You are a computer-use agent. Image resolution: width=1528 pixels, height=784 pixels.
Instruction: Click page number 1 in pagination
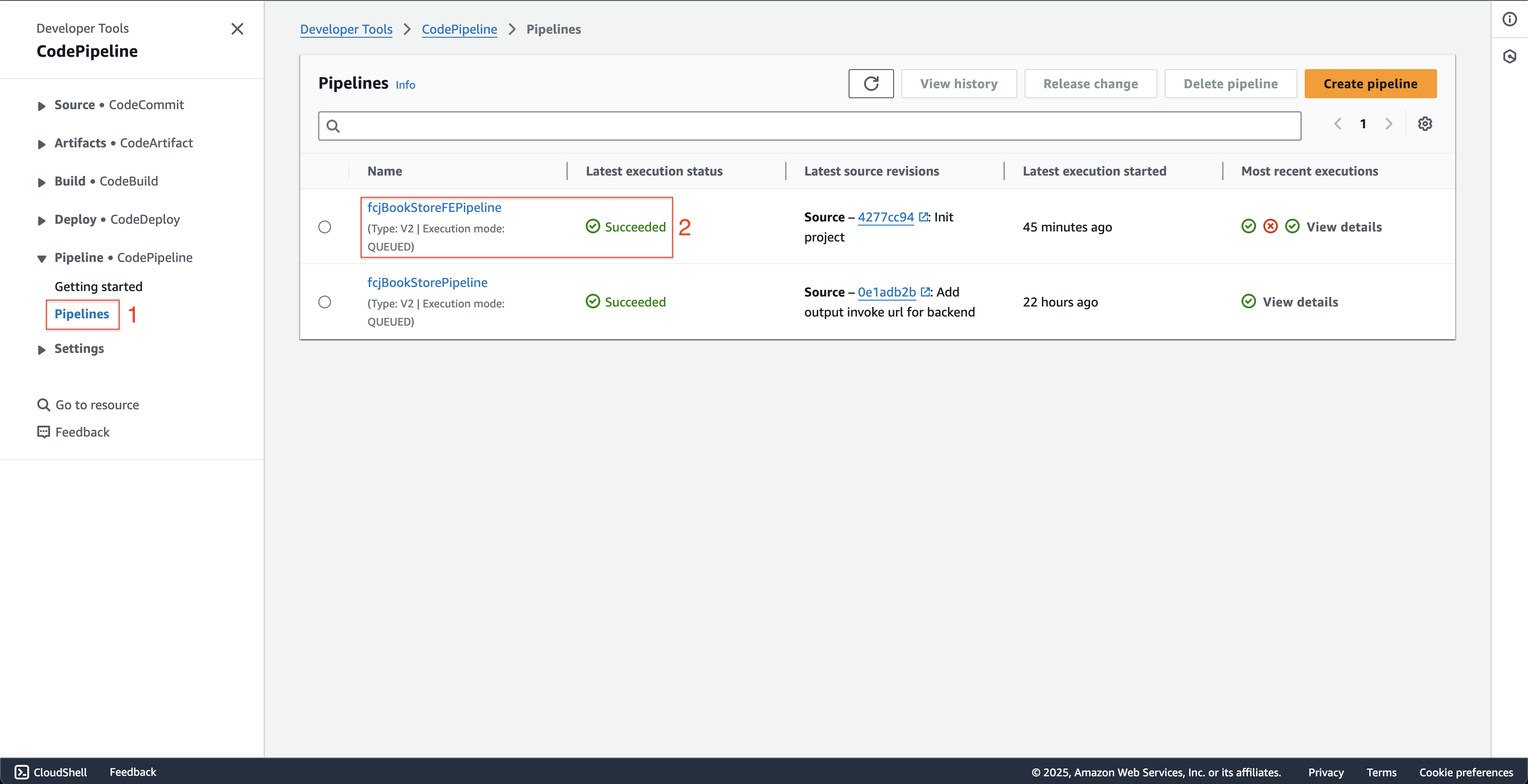1363,124
